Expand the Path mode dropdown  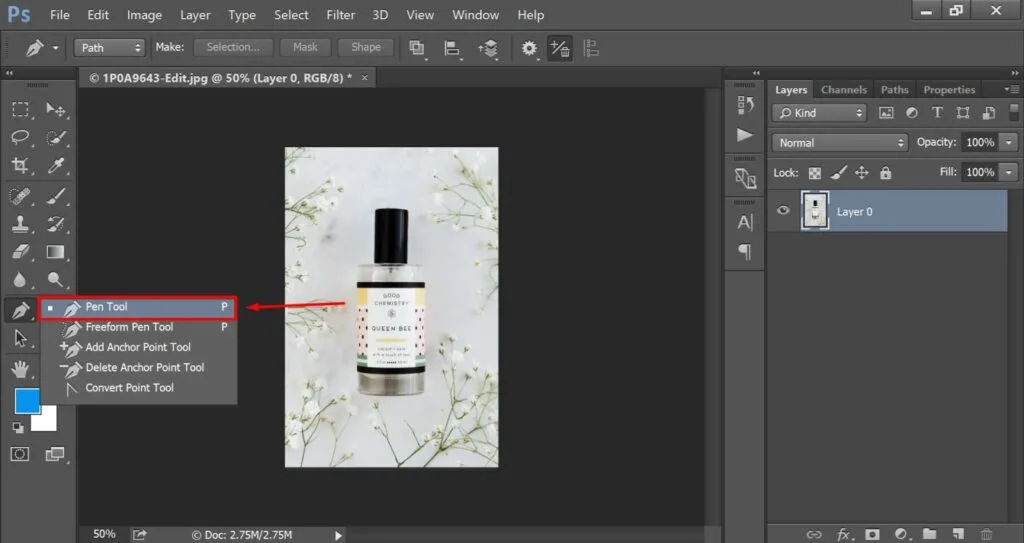110,47
